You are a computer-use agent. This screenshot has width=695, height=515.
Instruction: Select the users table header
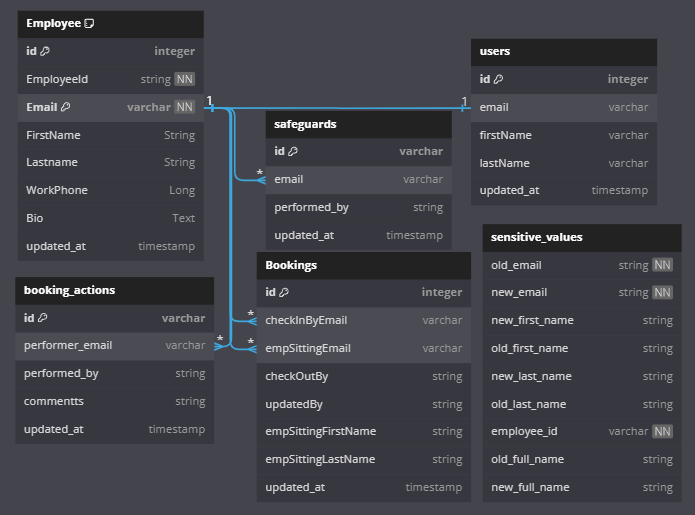coord(564,51)
